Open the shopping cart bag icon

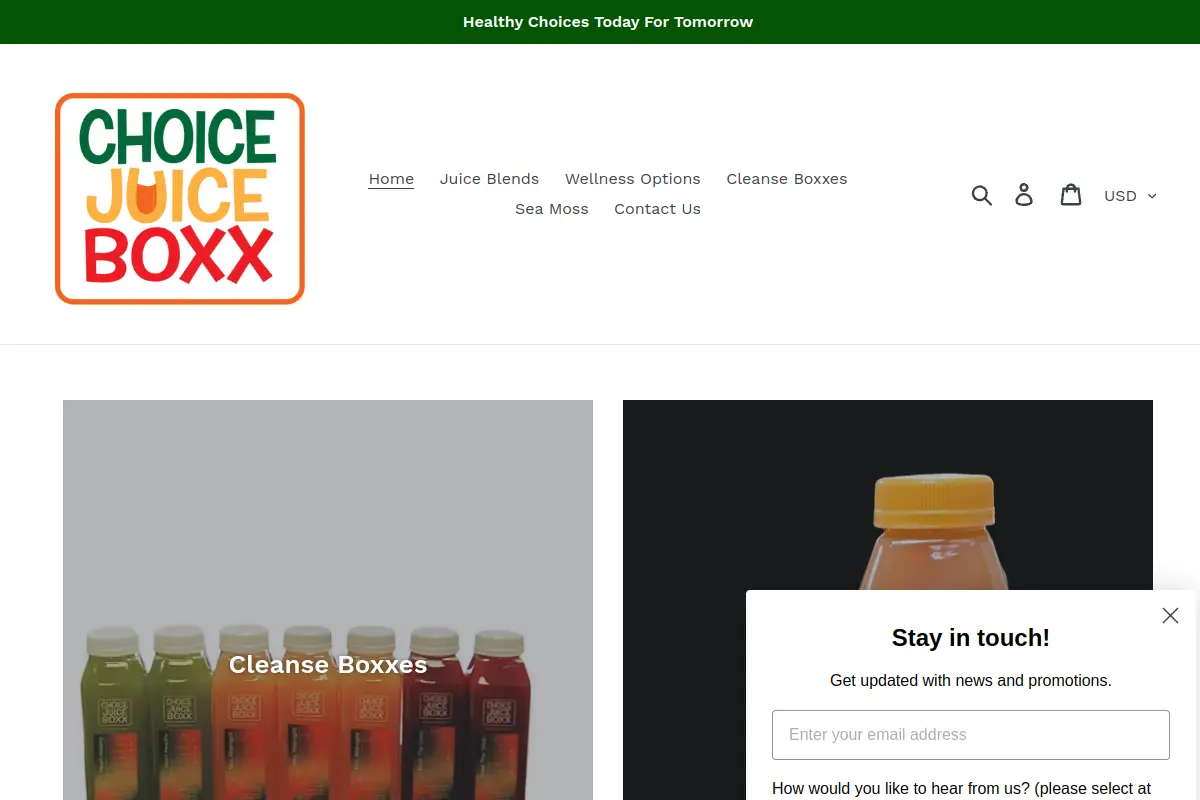point(1071,195)
